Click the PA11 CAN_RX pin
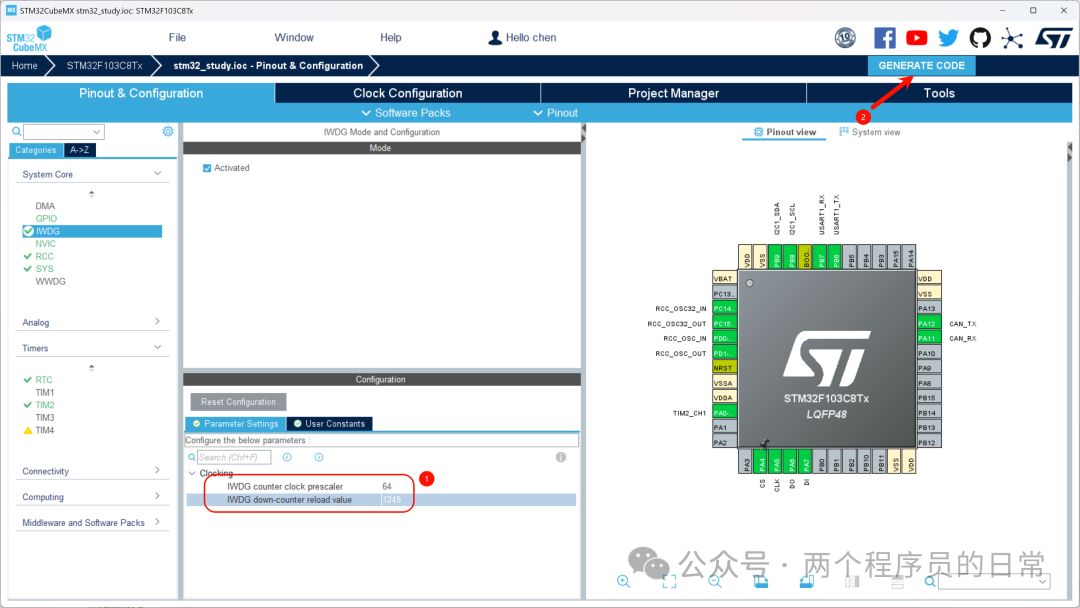The width and height of the screenshot is (1080, 608). click(x=928, y=338)
